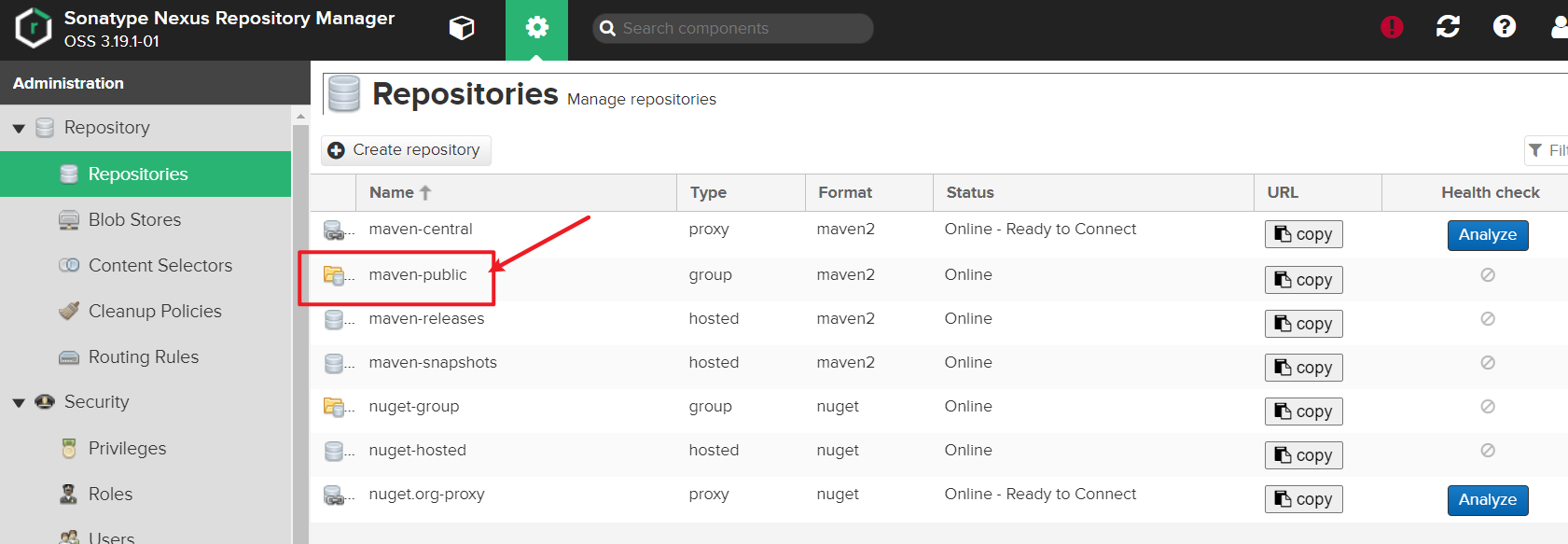Open the nuget-hosted repository
The width and height of the screenshot is (1568, 544).
click(938, 454)
